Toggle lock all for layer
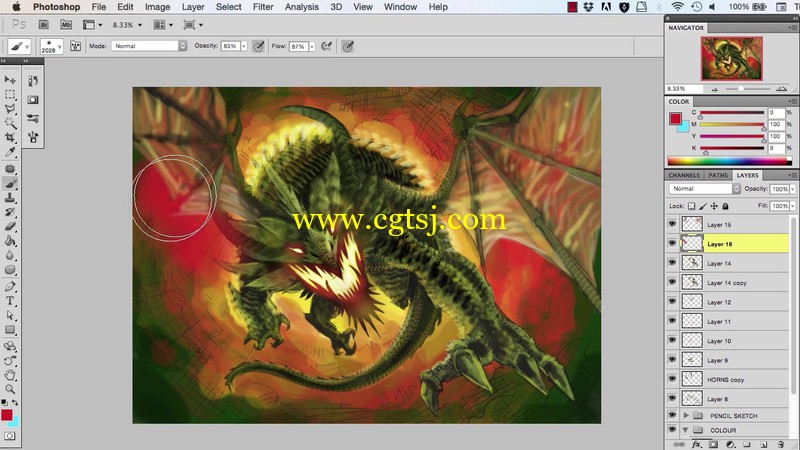 coord(725,206)
